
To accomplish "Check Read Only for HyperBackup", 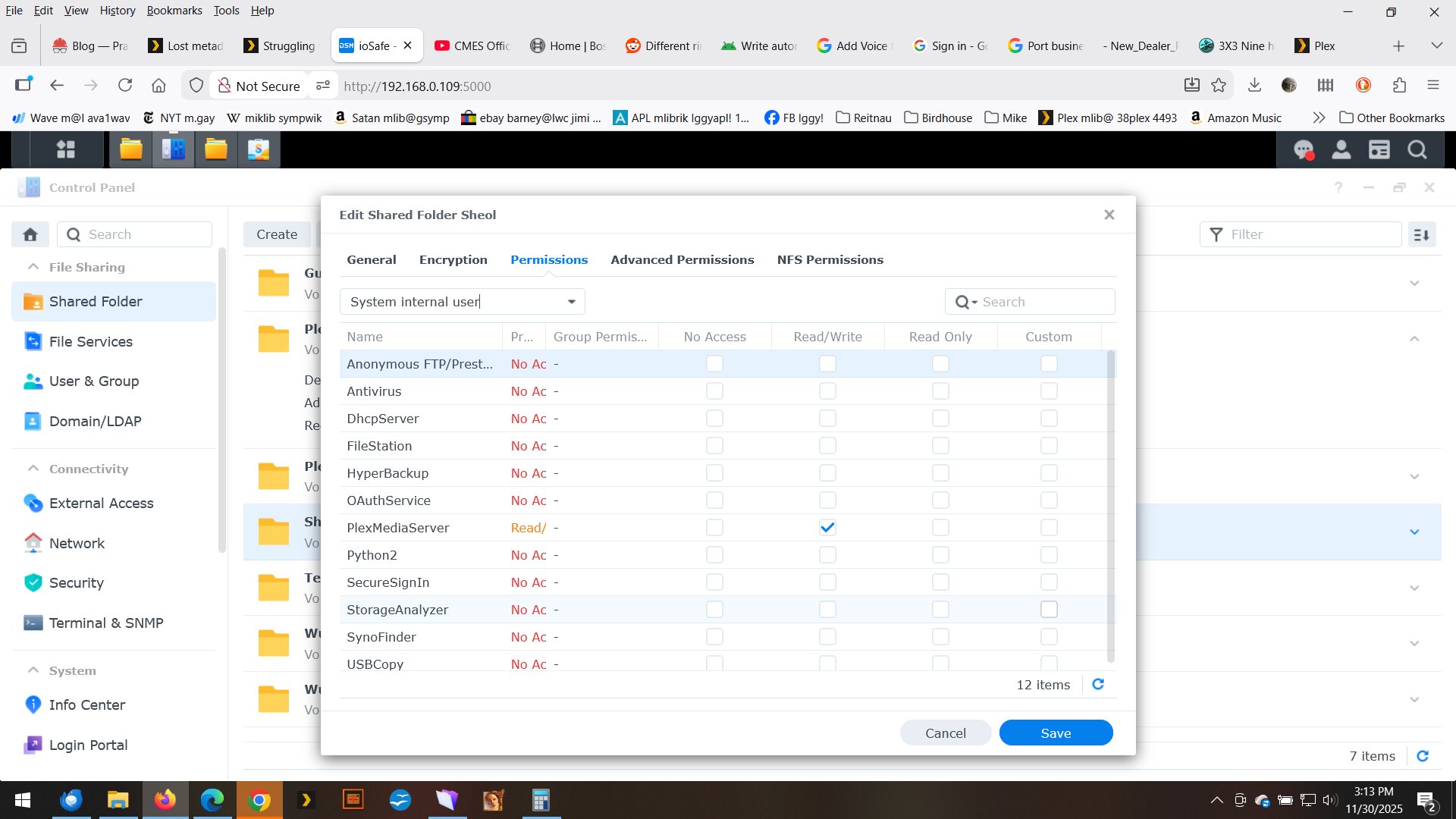I will [x=940, y=473].
